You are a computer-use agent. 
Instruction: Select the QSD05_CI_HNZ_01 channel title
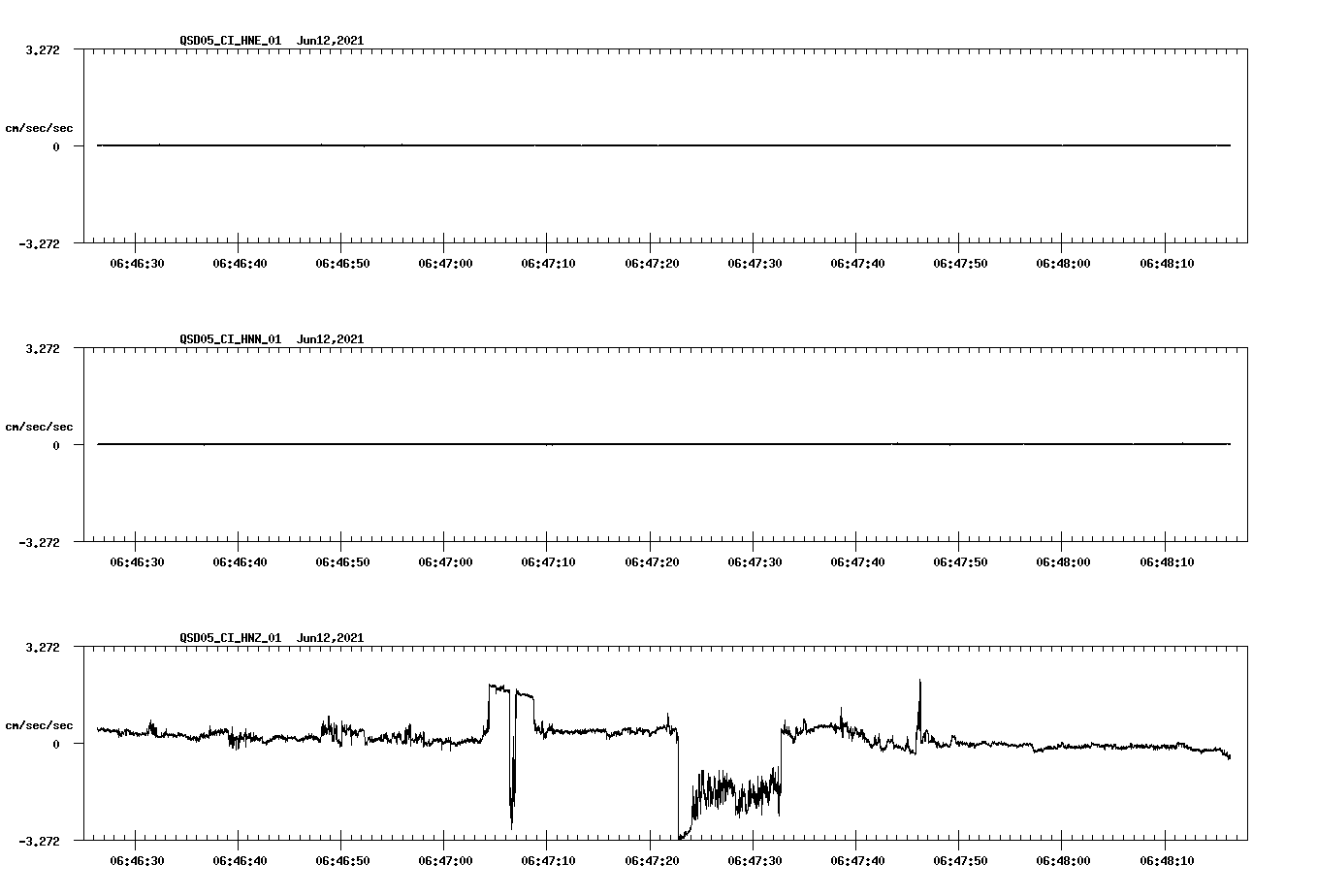(231, 638)
